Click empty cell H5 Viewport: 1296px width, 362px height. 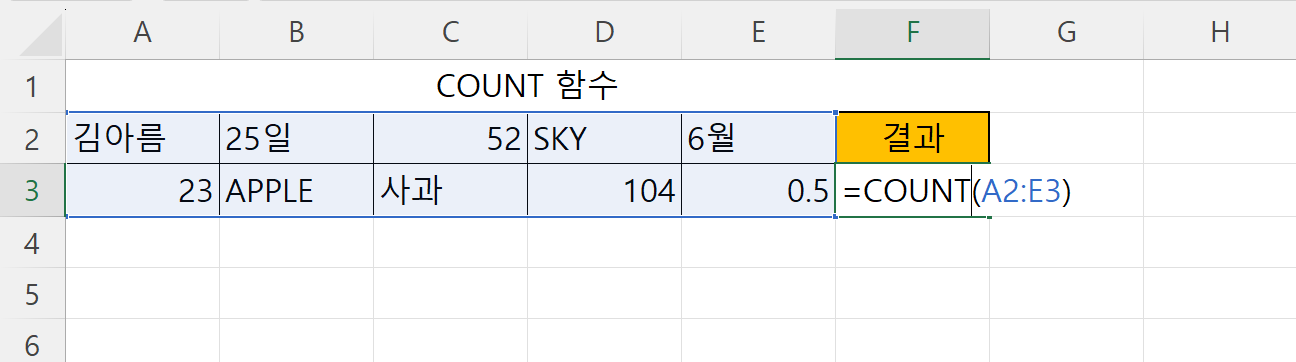coord(1220,294)
